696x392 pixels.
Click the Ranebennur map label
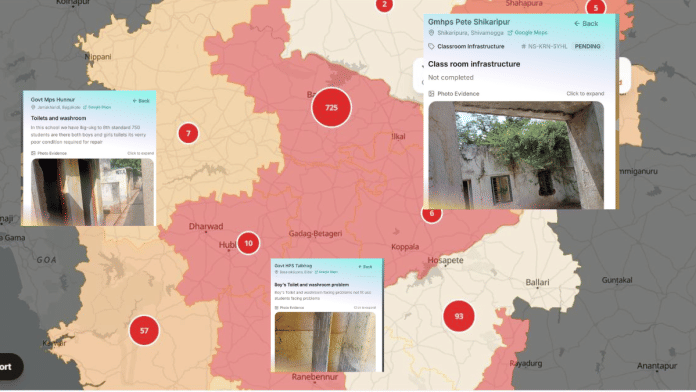click(315, 377)
